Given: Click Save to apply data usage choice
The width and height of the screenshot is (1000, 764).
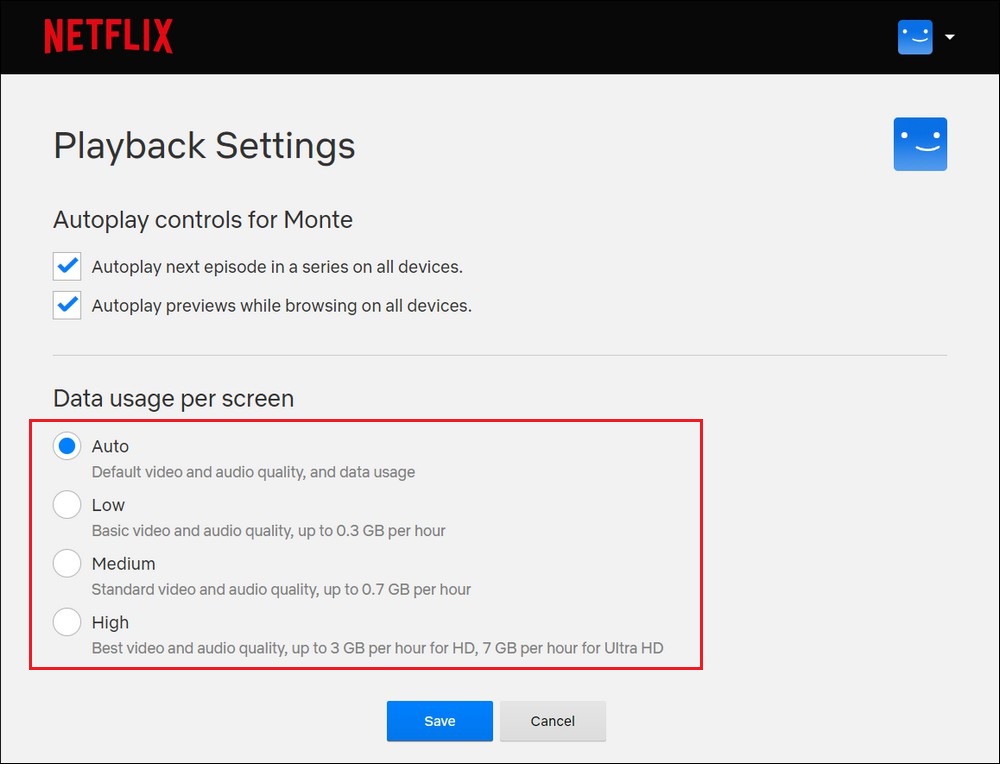Looking at the screenshot, I should pos(439,720).
